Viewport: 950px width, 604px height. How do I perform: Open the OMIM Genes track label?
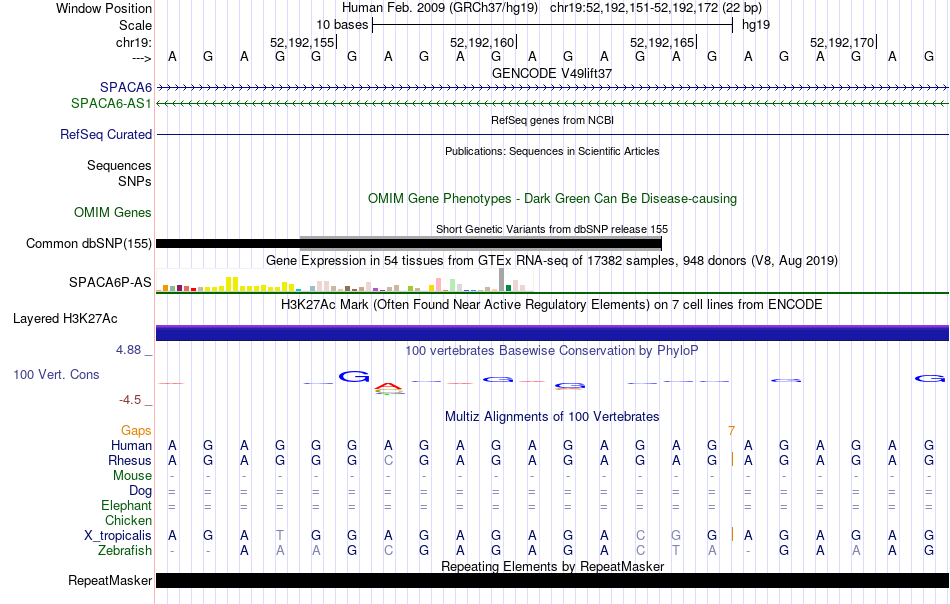[113, 213]
